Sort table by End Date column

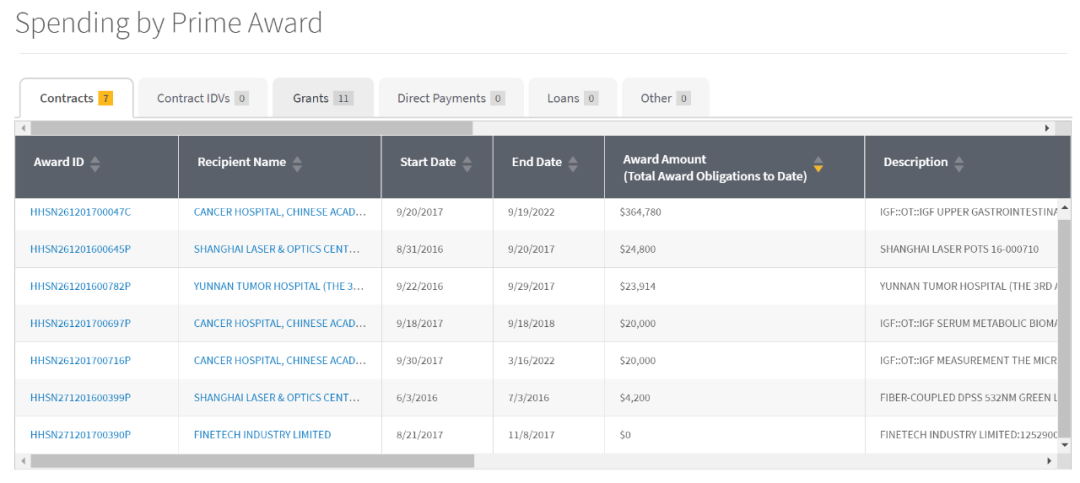(x=573, y=163)
